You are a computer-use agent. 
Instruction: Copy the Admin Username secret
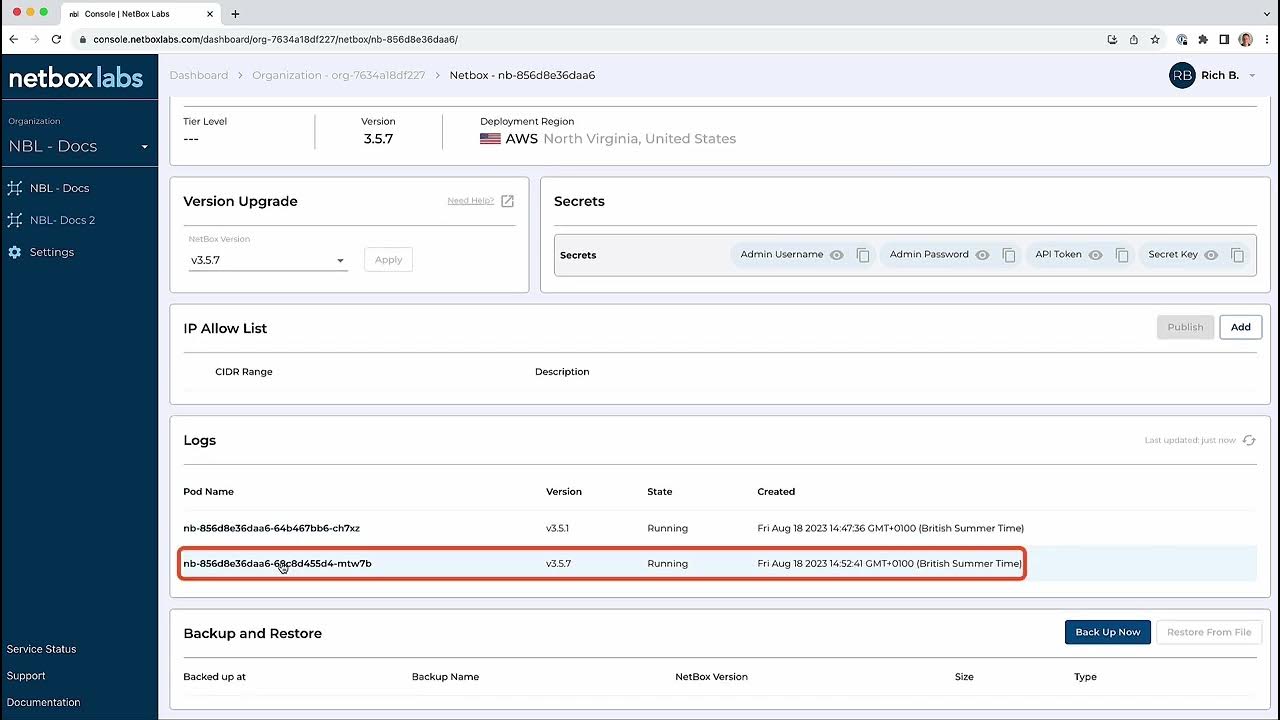pos(863,255)
